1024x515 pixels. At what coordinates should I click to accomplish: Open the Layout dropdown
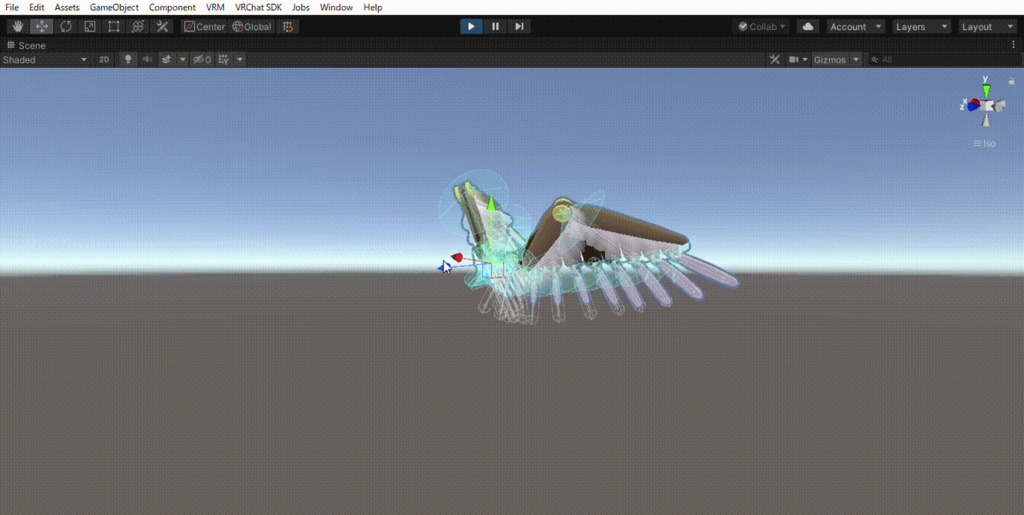(x=987, y=27)
